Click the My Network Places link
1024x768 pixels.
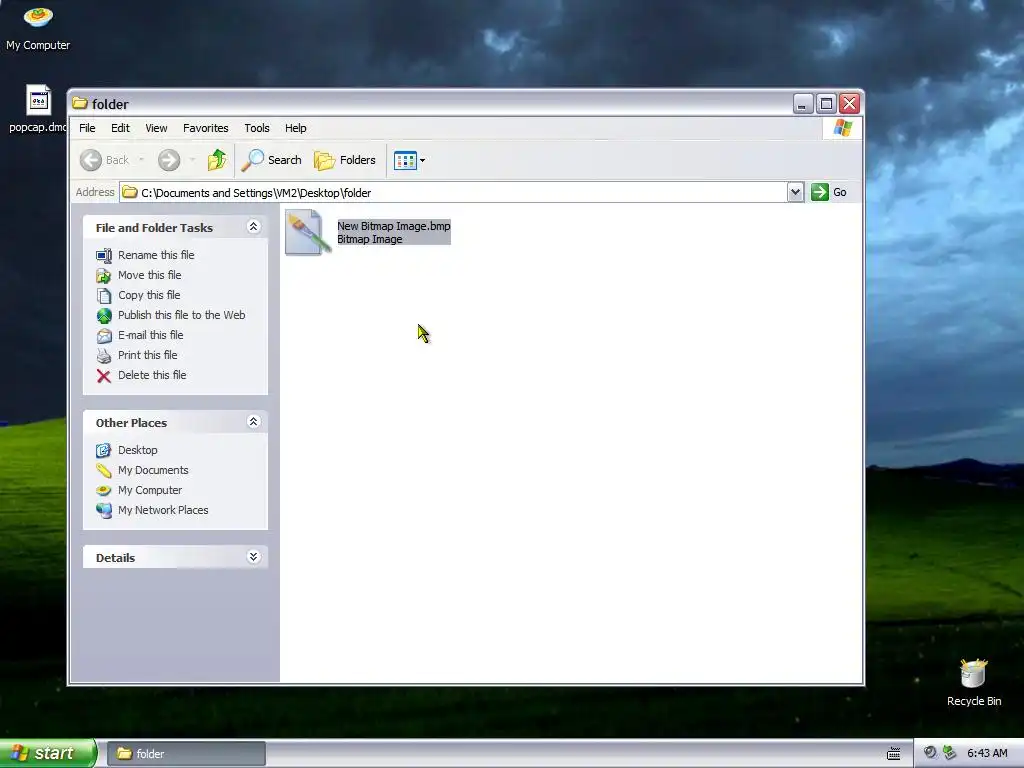click(163, 510)
